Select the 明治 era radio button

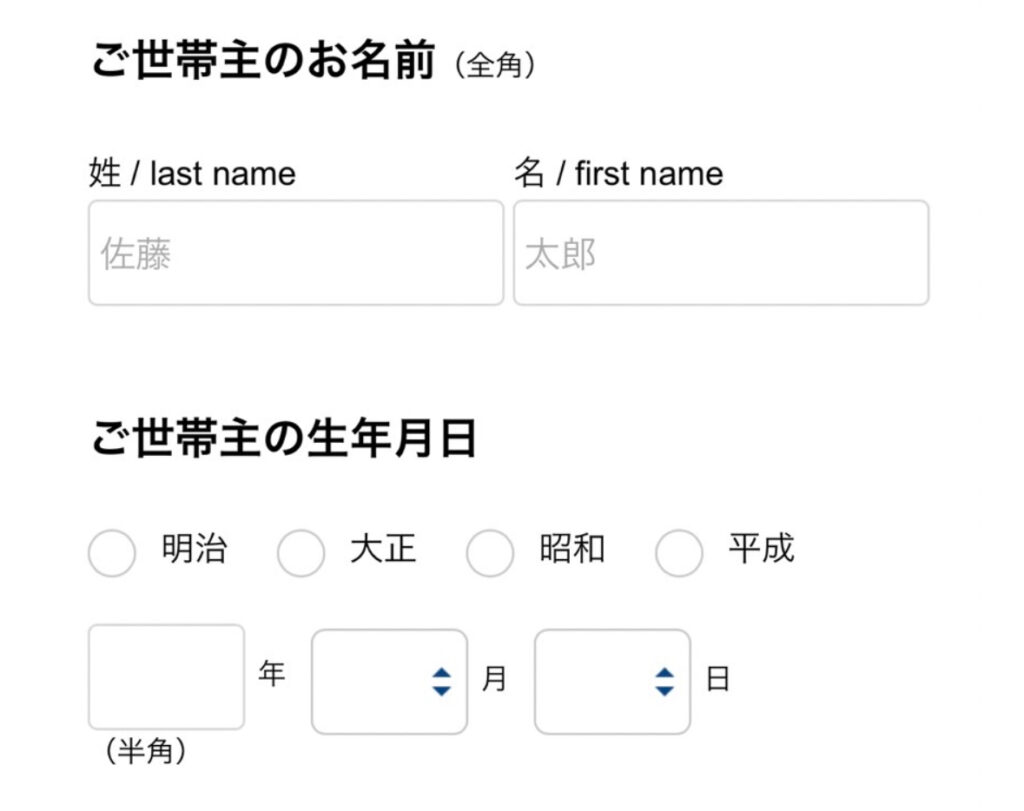point(112,553)
